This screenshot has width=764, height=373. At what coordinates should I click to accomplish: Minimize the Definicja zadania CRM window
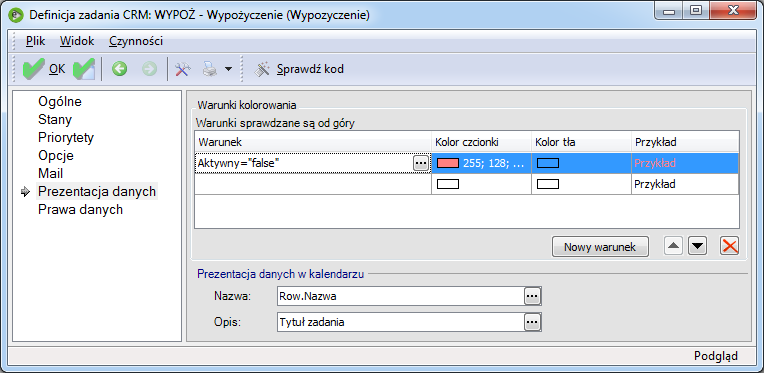(x=669, y=11)
